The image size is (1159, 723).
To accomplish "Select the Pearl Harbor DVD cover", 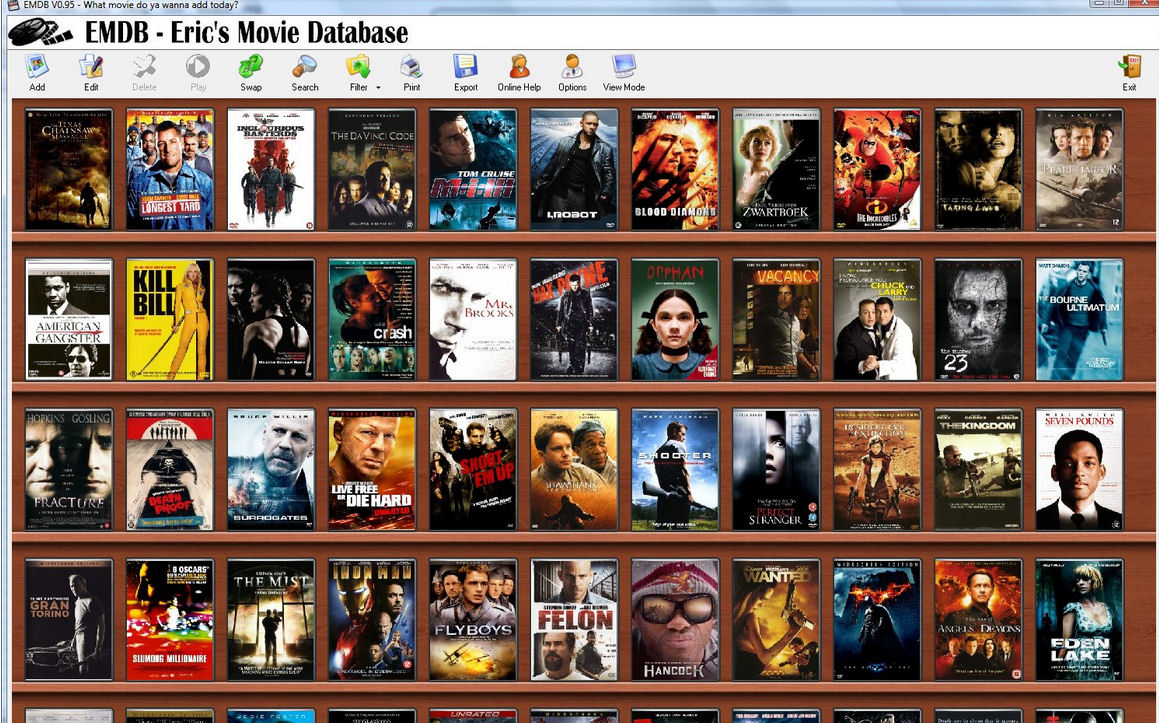I will 1079,170.
